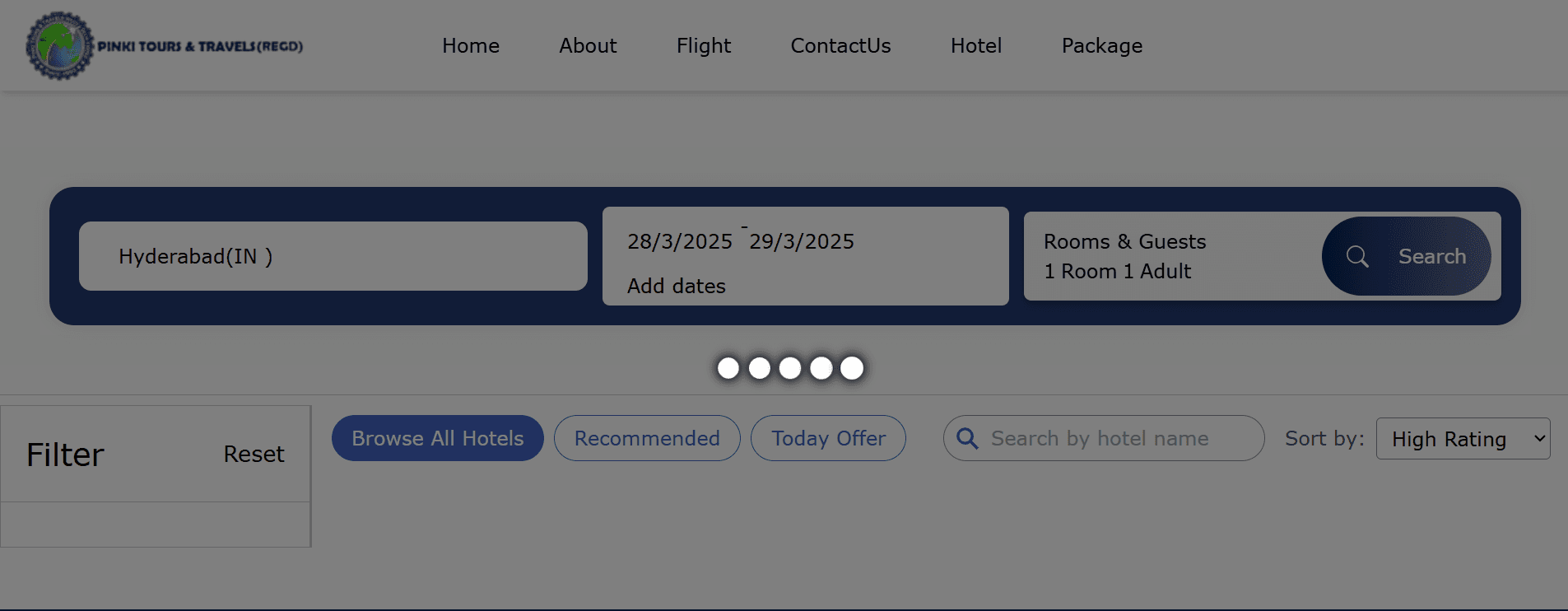Open the Package menu item
Image resolution: width=1568 pixels, height=611 pixels.
(x=1102, y=45)
